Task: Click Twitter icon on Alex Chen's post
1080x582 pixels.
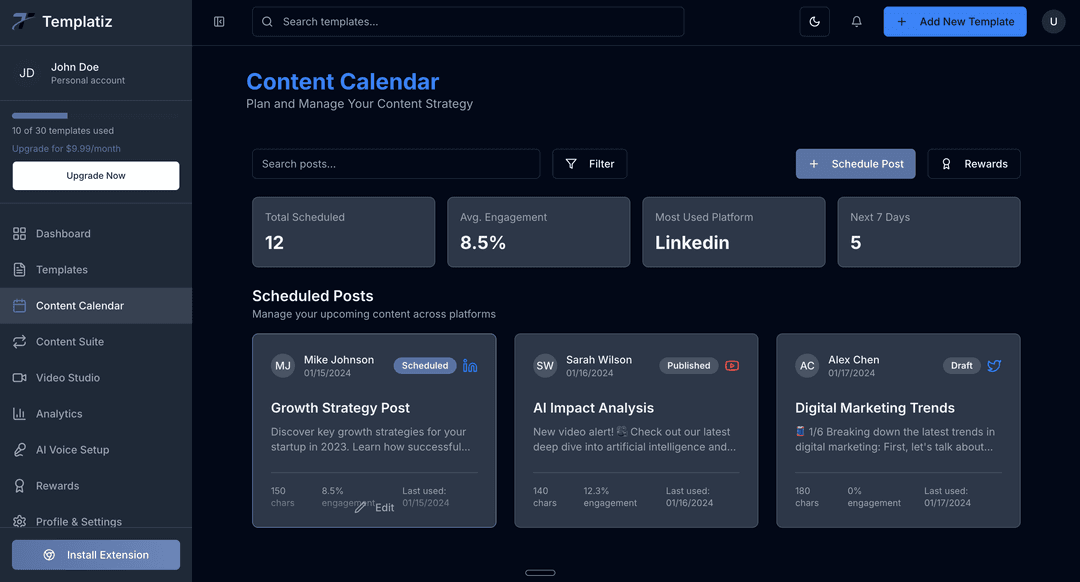Action: [x=994, y=366]
